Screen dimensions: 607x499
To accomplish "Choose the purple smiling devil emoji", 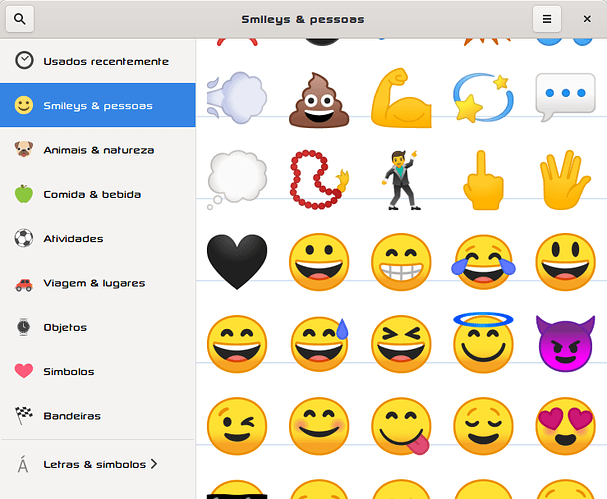I will pos(565,343).
